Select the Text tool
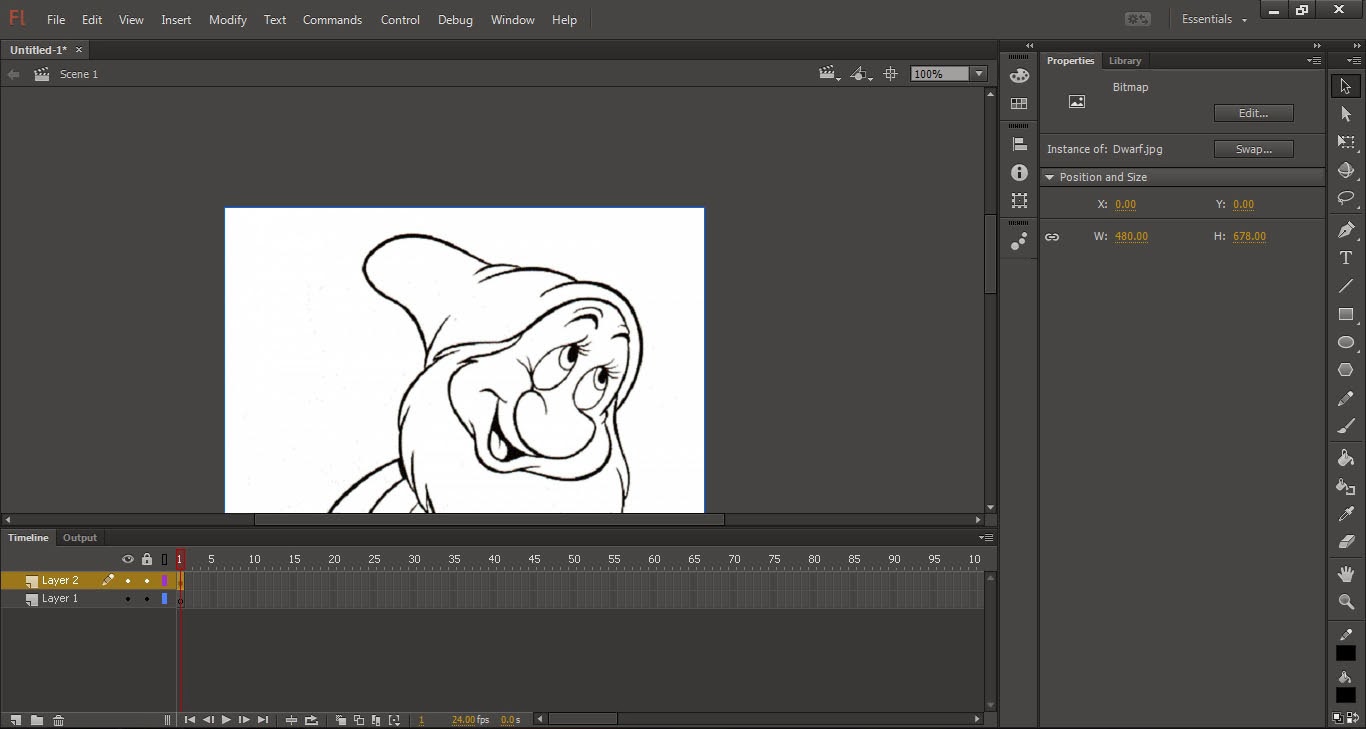Image resolution: width=1366 pixels, height=729 pixels. click(x=1346, y=258)
